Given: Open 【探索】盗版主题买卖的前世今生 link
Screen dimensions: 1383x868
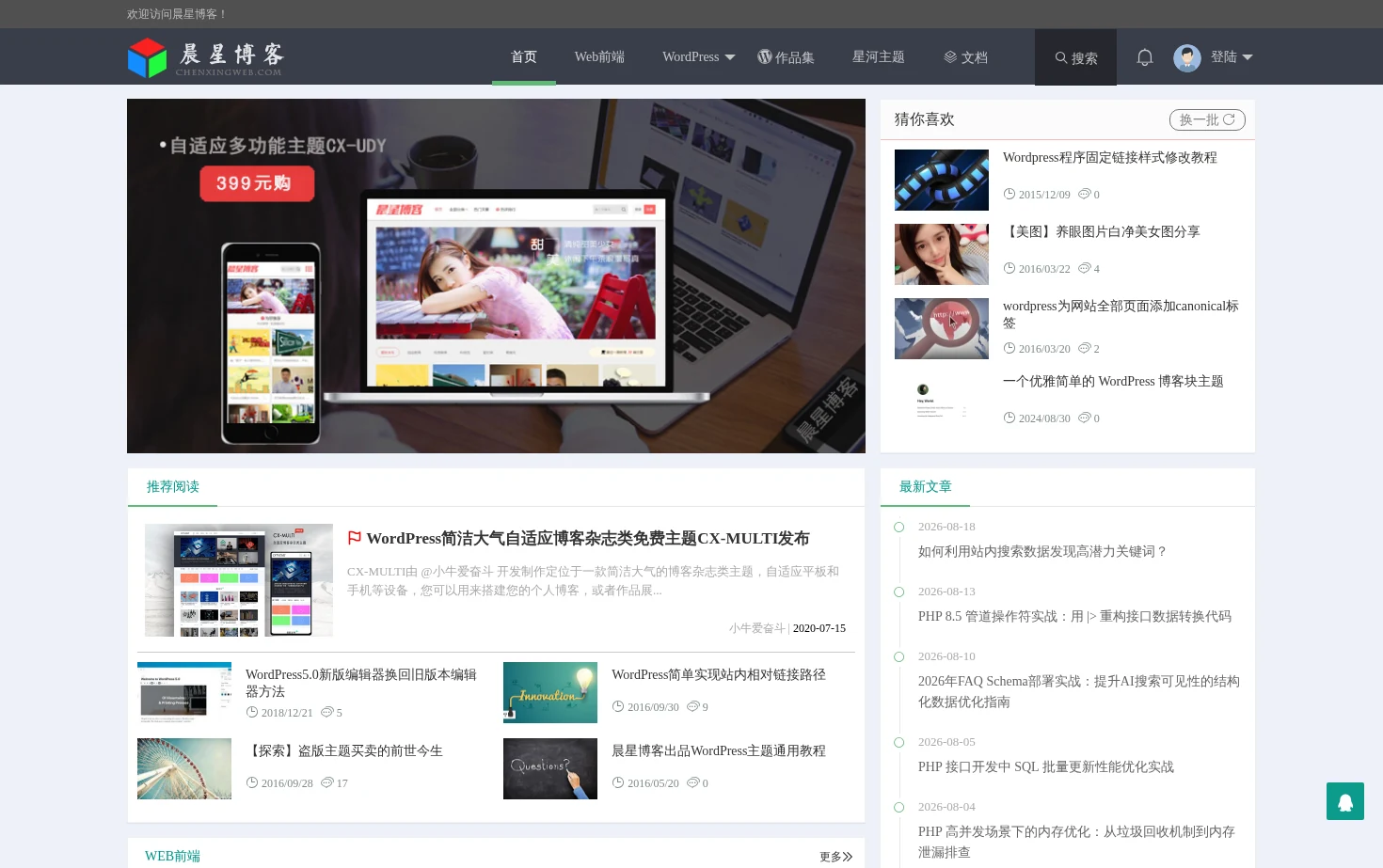Looking at the screenshot, I should (344, 750).
